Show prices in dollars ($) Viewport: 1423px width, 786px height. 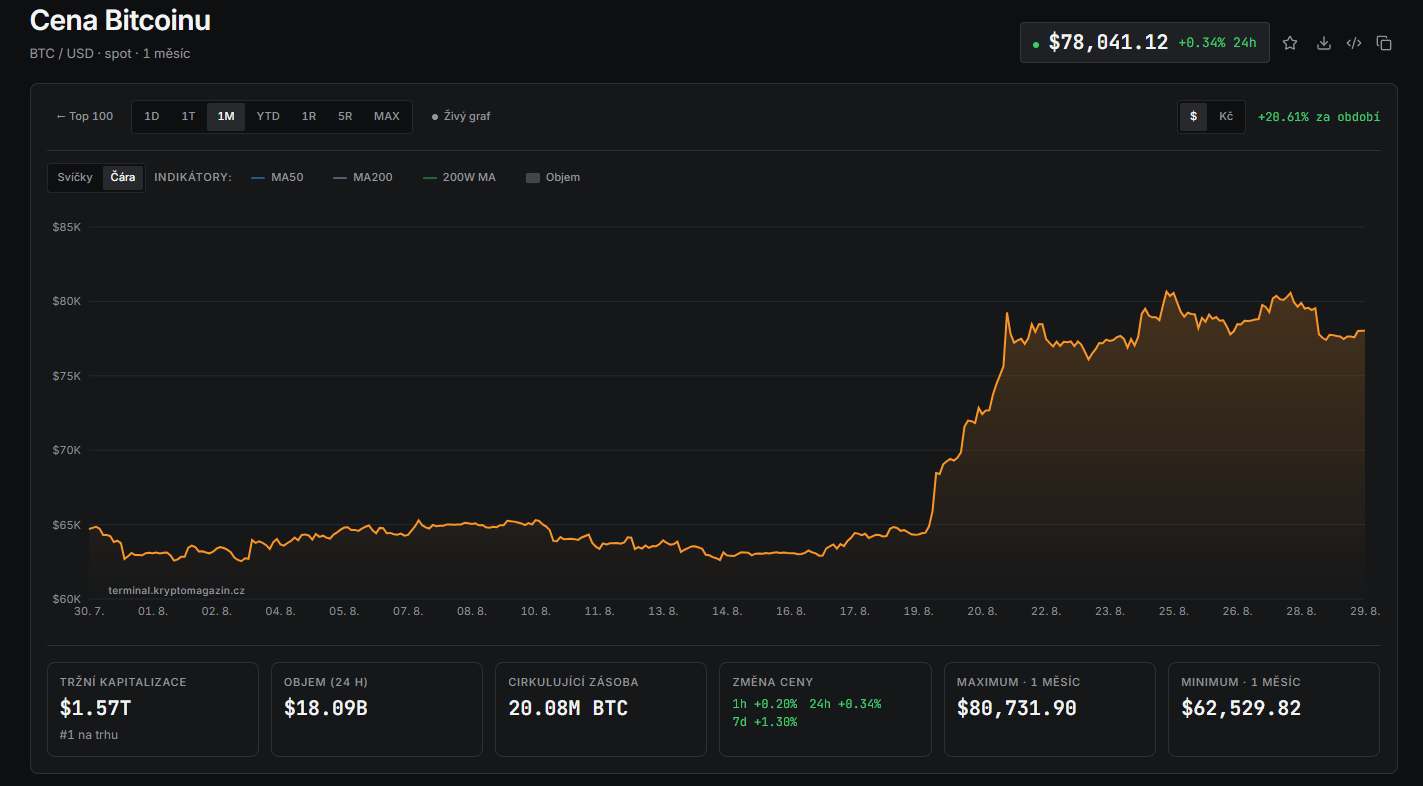click(1193, 116)
